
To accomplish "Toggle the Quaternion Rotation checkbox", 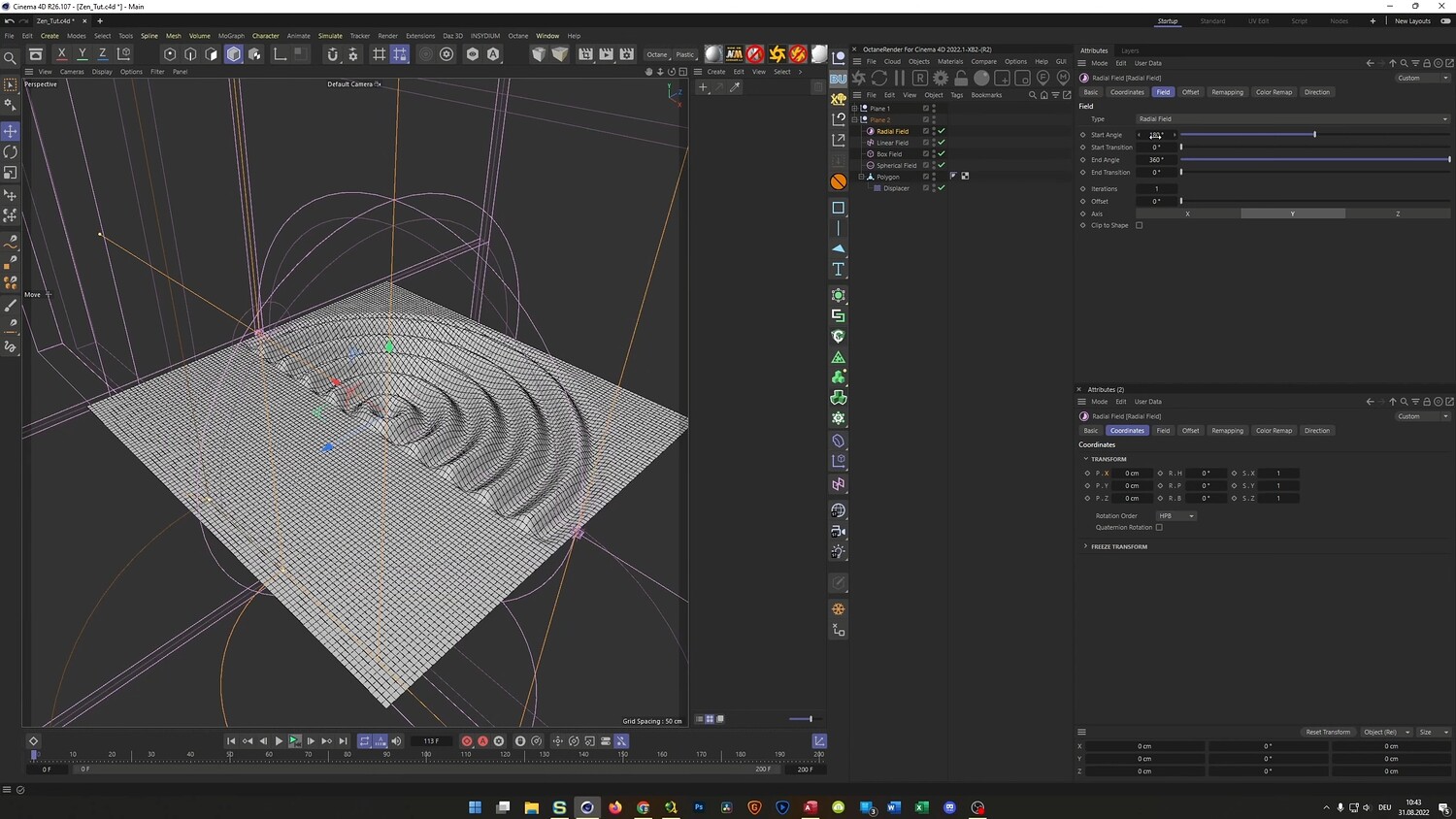I will tap(1159, 528).
